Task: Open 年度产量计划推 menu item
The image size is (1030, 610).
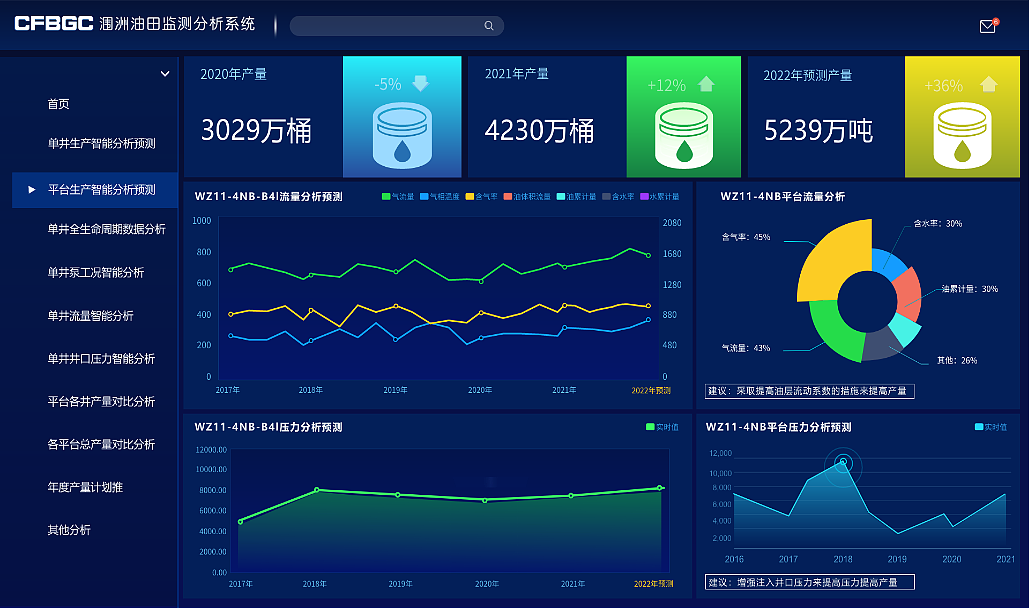Action: [85, 487]
